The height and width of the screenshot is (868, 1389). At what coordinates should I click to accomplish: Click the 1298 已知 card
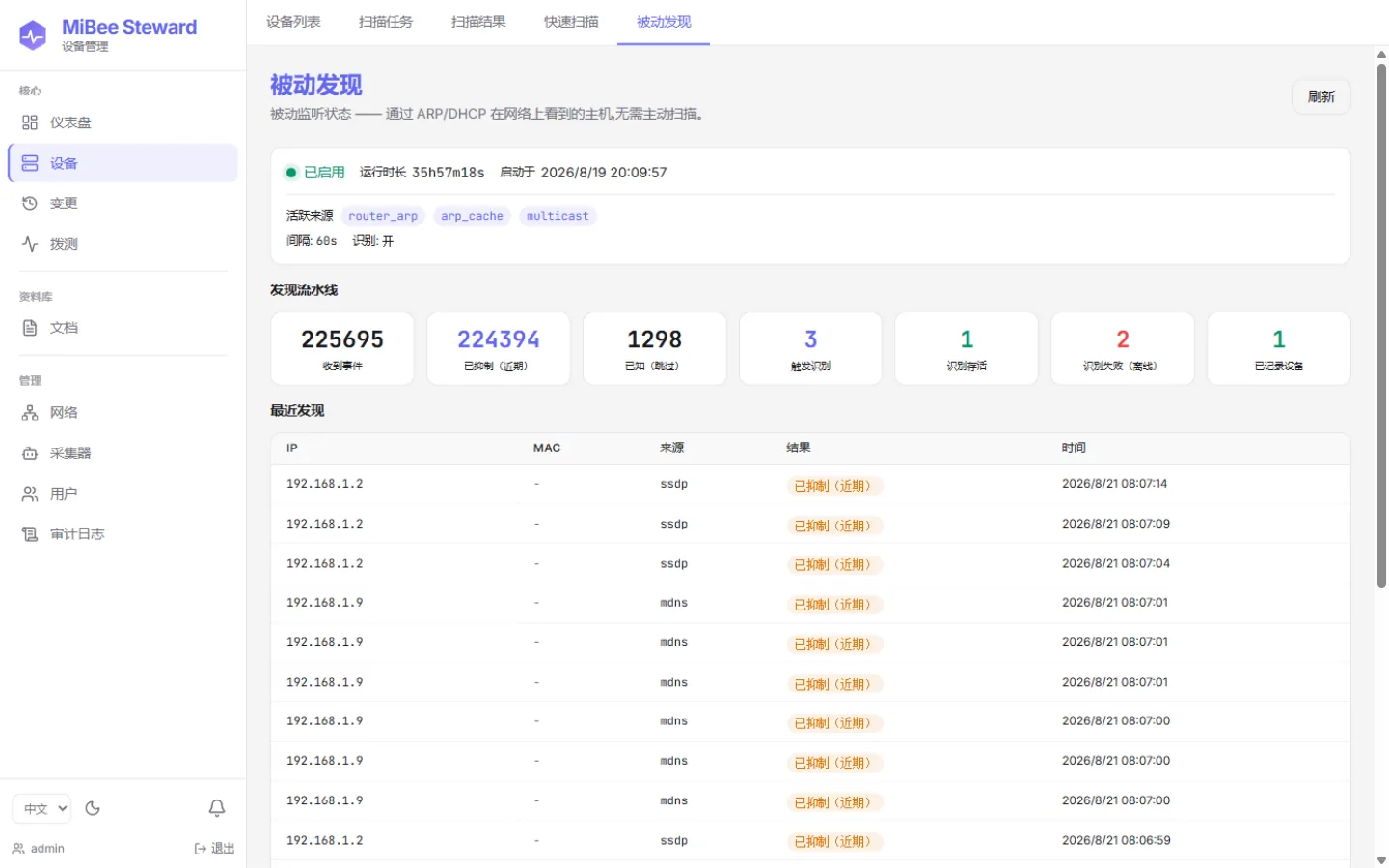pyautogui.click(x=655, y=348)
